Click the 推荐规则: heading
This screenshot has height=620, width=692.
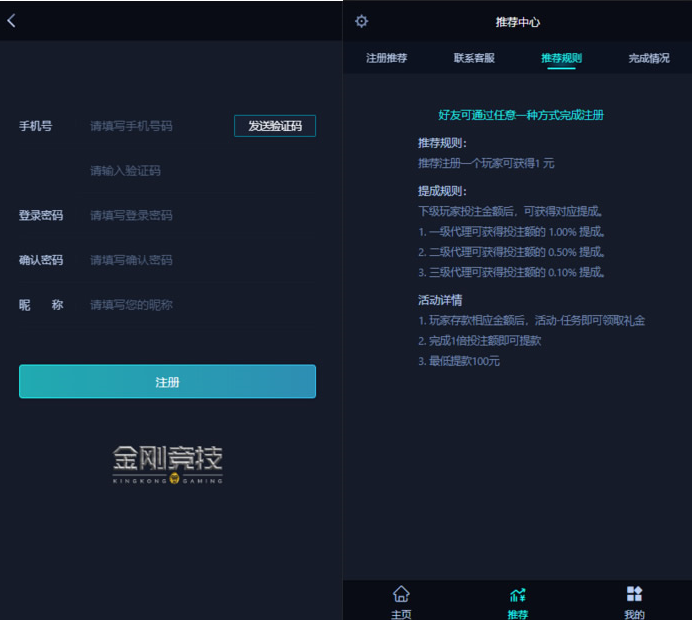(x=442, y=143)
